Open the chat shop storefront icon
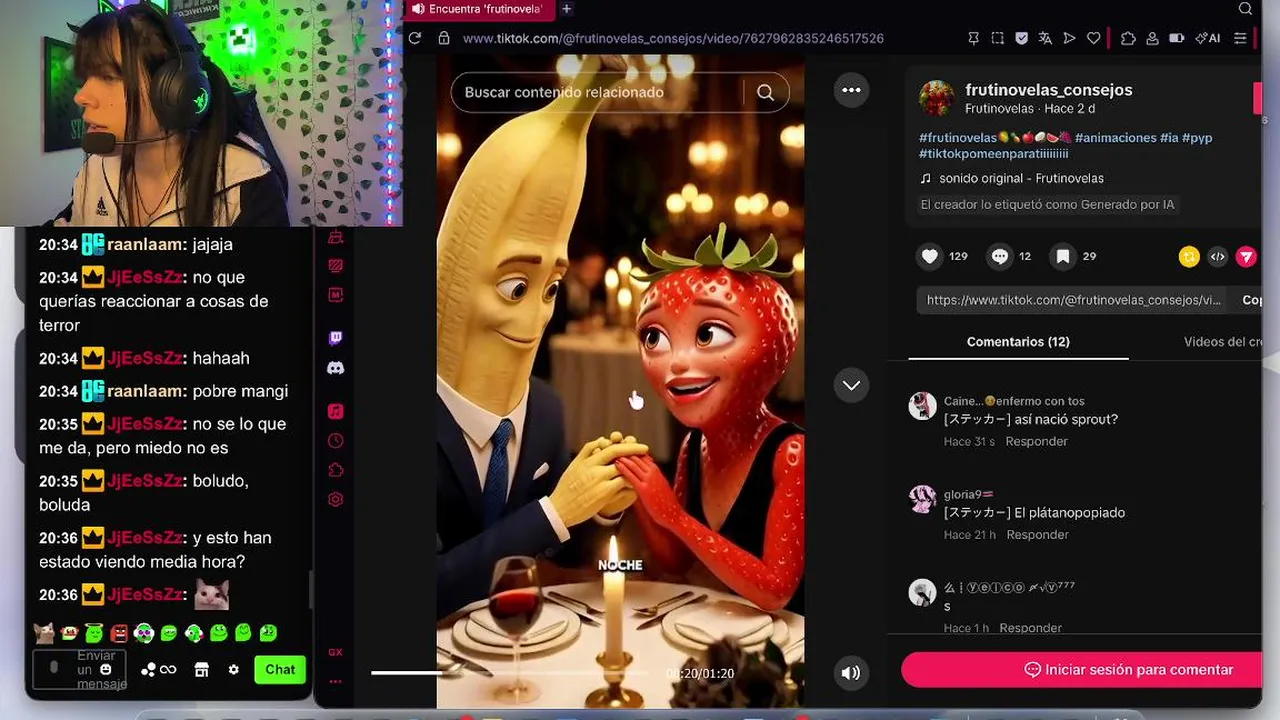 (x=201, y=669)
